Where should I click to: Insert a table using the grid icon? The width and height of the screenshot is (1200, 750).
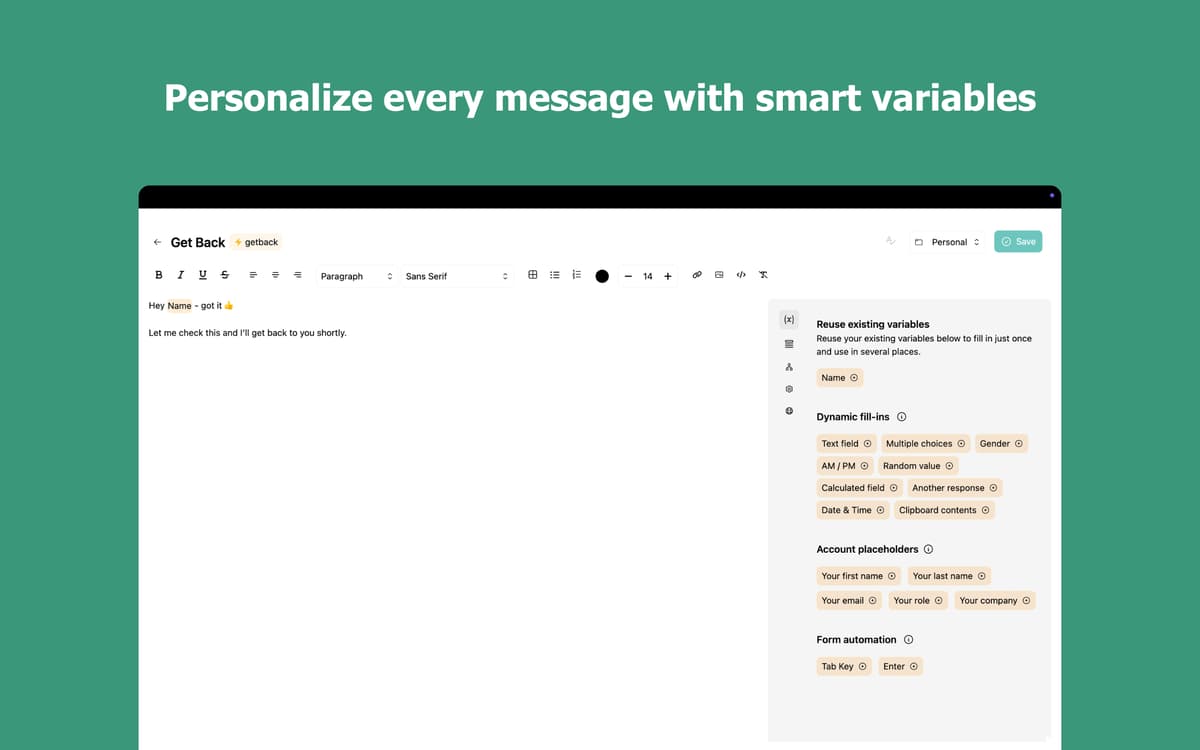click(533, 275)
